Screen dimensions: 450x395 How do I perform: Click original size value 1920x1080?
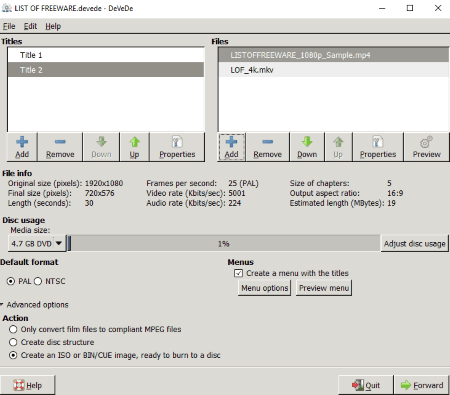point(104,183)
